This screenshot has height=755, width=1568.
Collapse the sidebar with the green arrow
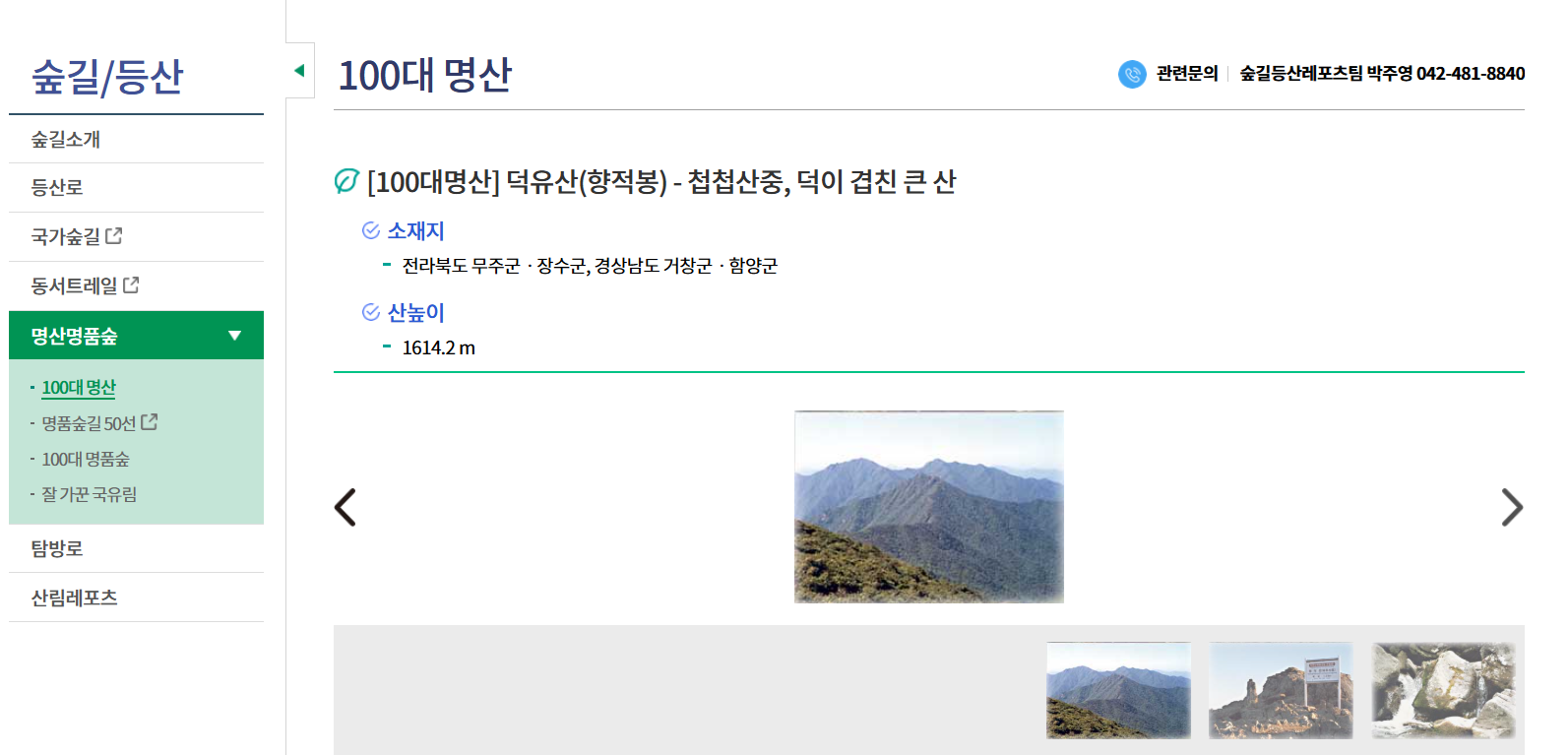(x=300, y=70)
